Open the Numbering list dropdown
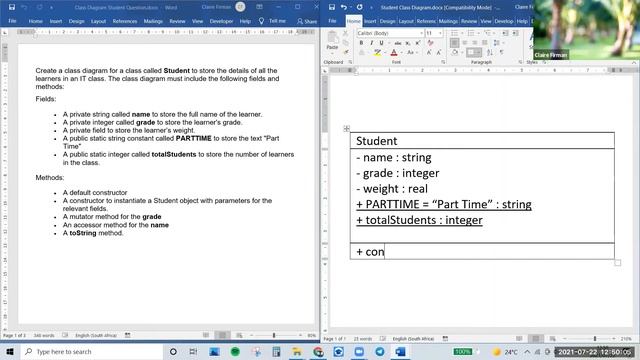This screenshot has height=360, width=640. pos(478,33)
